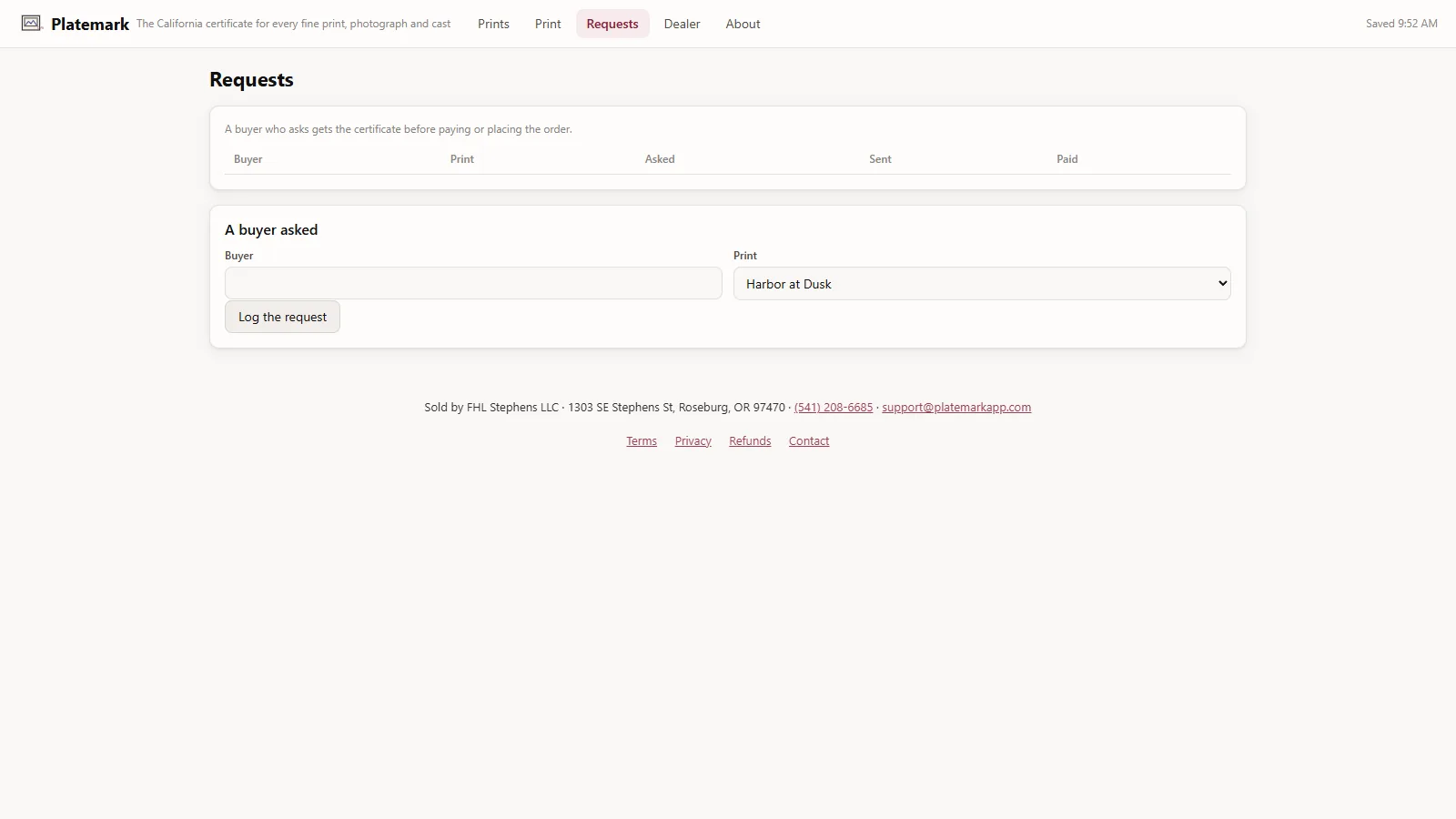Open the Terms footer link

click(642, 441)
